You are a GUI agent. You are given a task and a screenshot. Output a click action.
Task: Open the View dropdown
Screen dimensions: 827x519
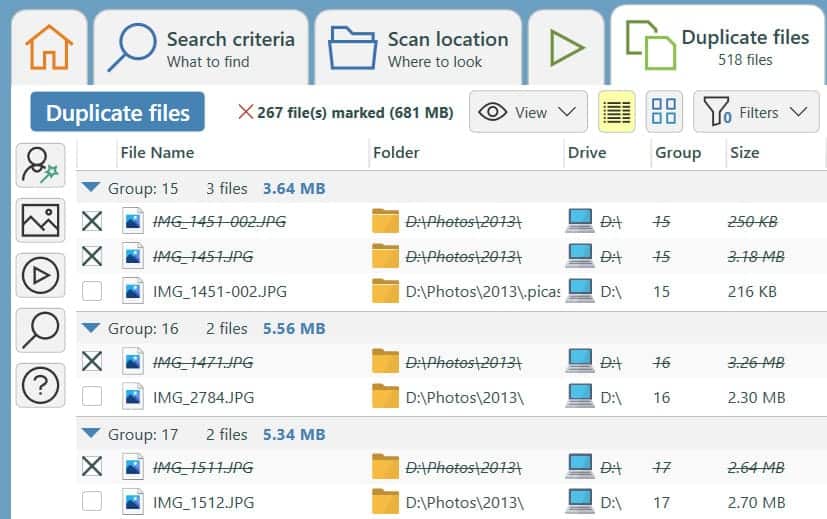[528, 112]
